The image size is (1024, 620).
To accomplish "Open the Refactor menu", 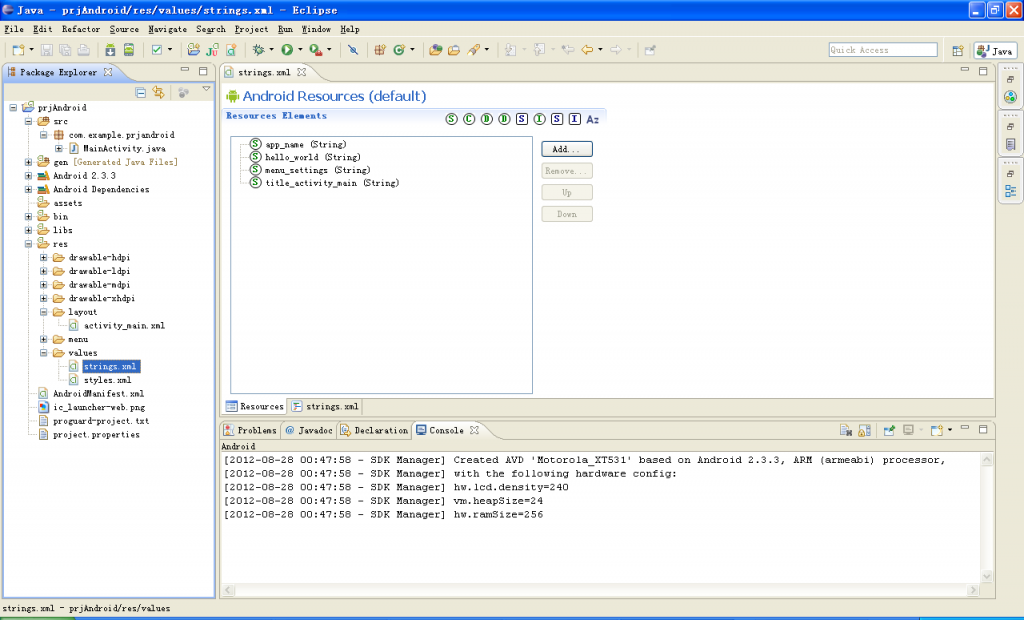I will [81, 29].
